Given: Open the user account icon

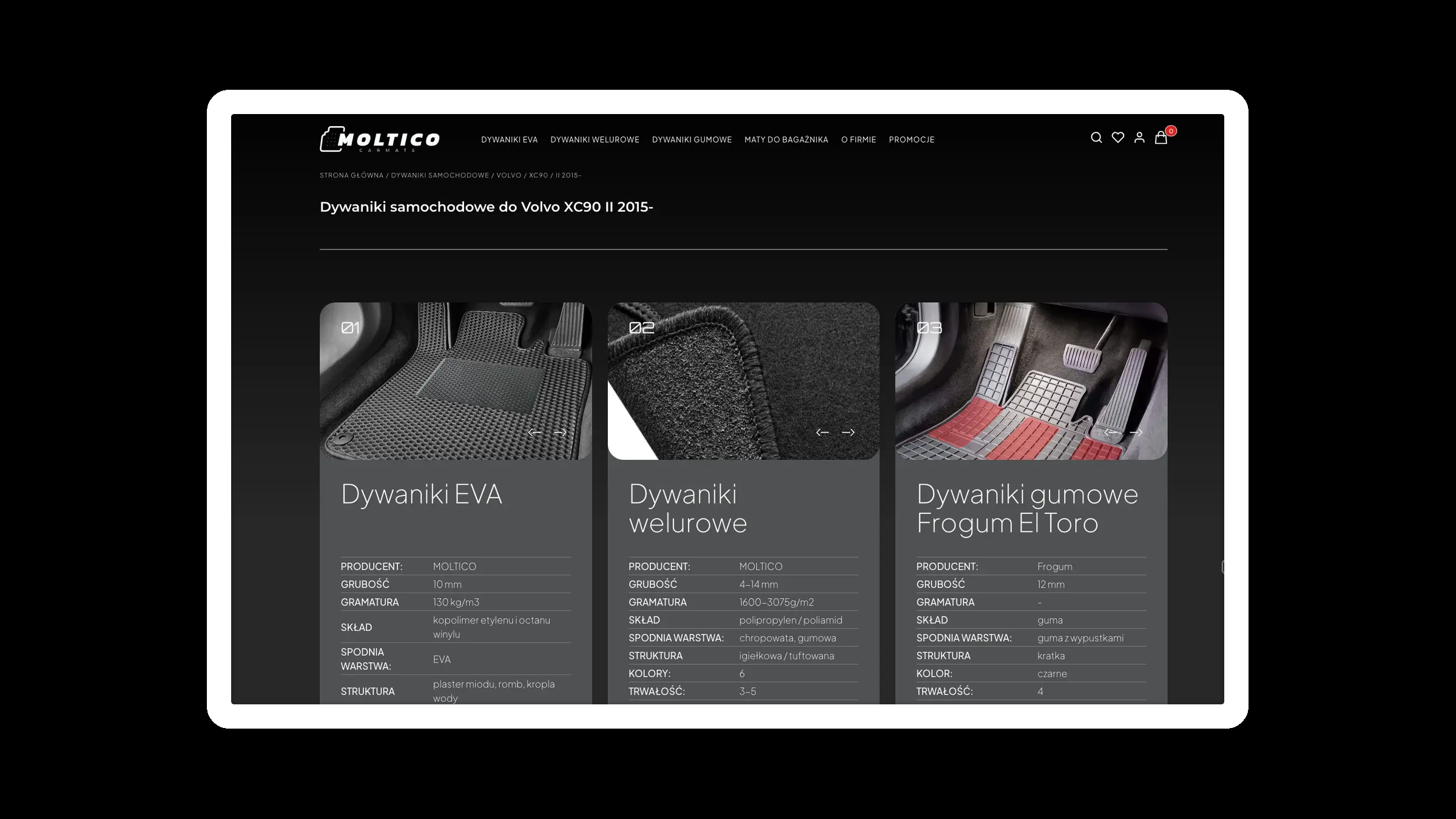Looking at the screenshot, I should click(1139, 138).
